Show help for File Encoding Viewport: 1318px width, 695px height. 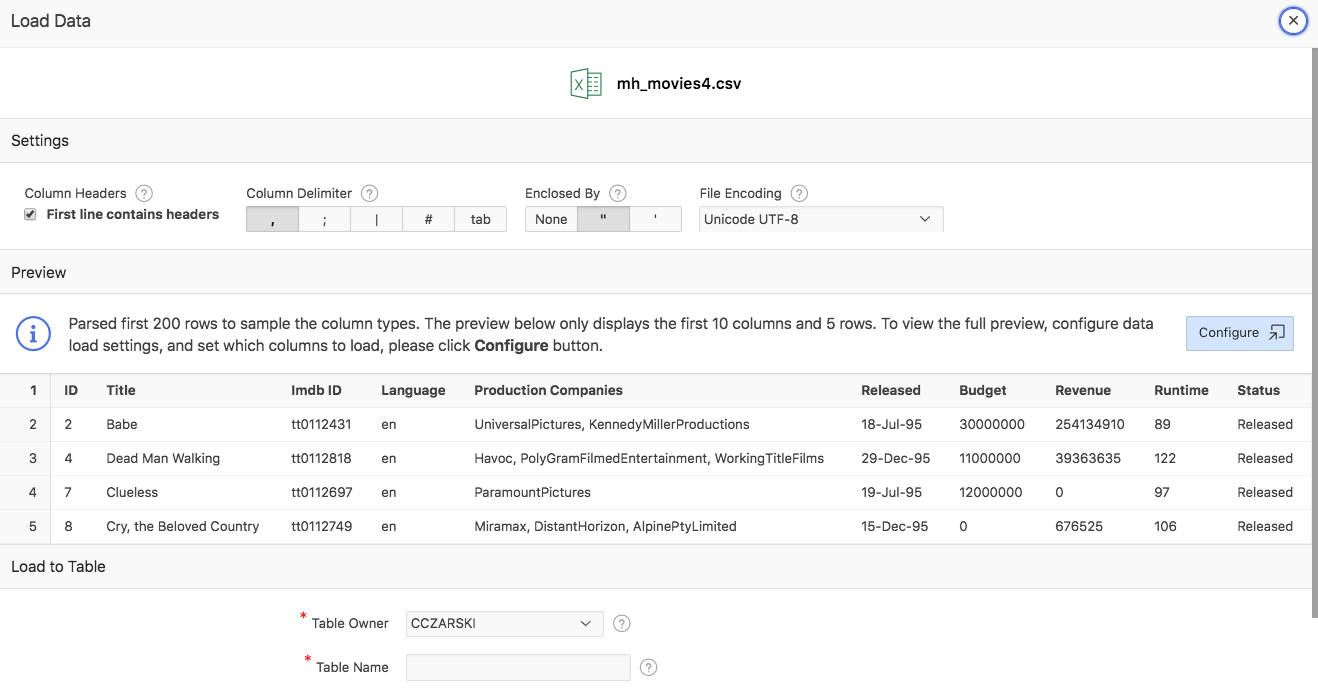[x=799, y=193]
